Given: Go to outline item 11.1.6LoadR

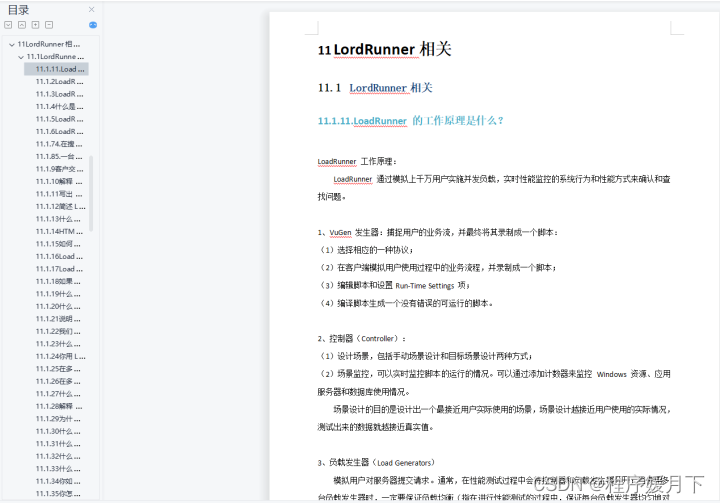Looking at the screenshot, I should point(60,131).
